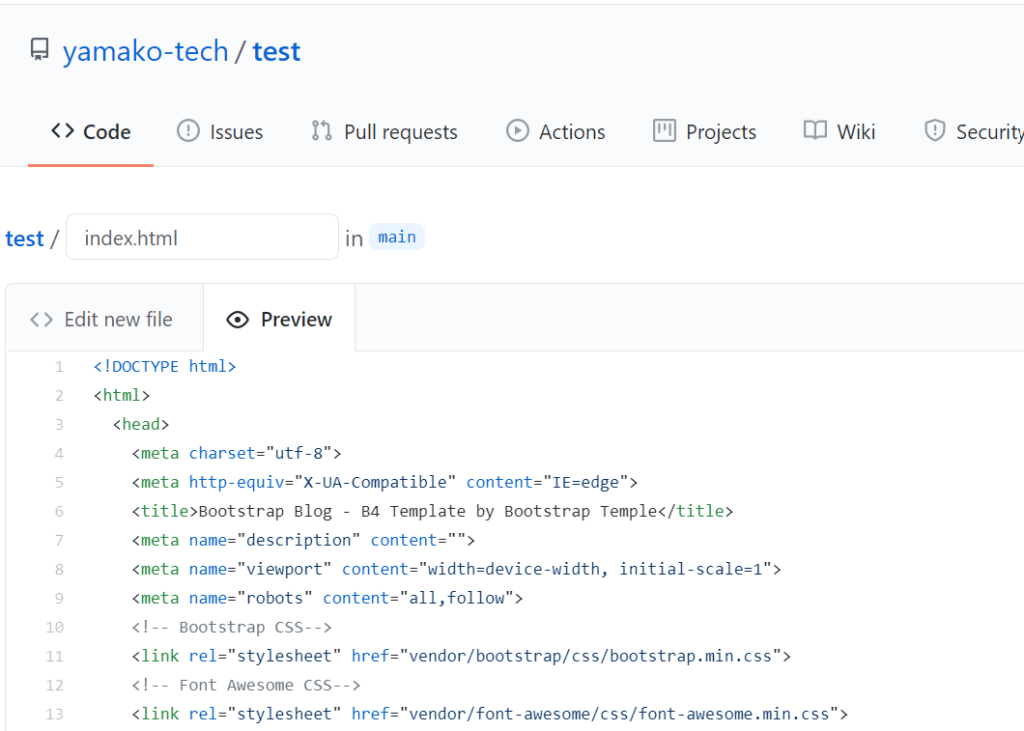This screenshot has width=1024, height=731.
Task: Click the Bootstrap CSS comment line
Action: coord(232,627)
